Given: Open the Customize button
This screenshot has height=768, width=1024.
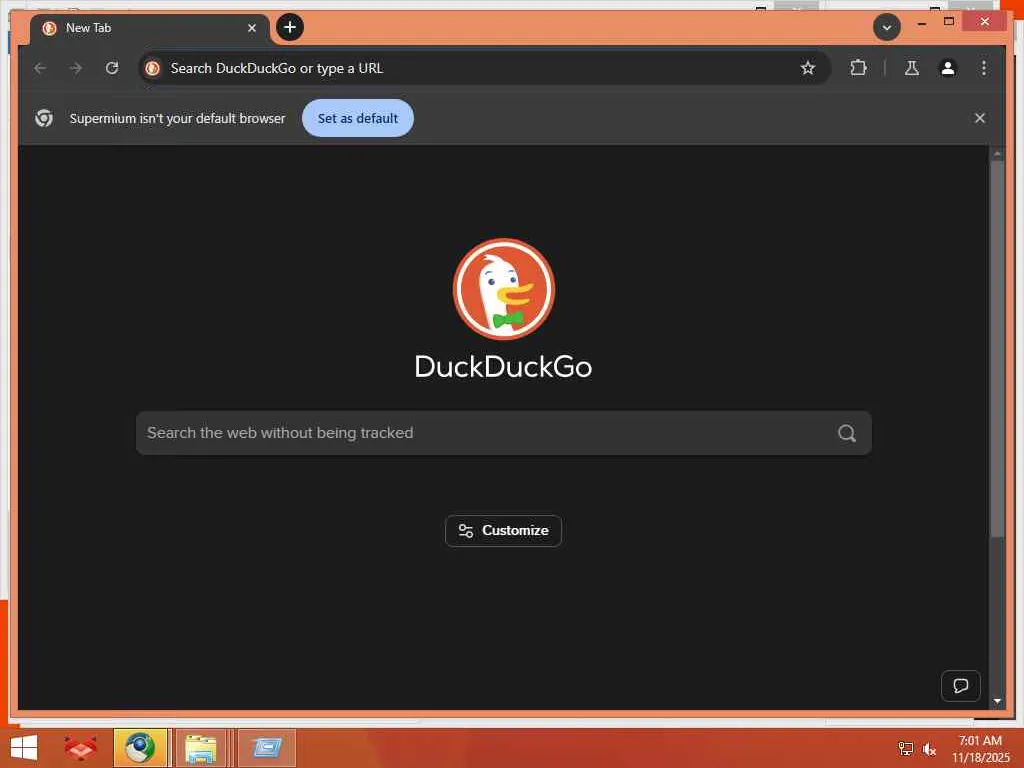Looking at the screenshot, I should click(x=504, y=531).
